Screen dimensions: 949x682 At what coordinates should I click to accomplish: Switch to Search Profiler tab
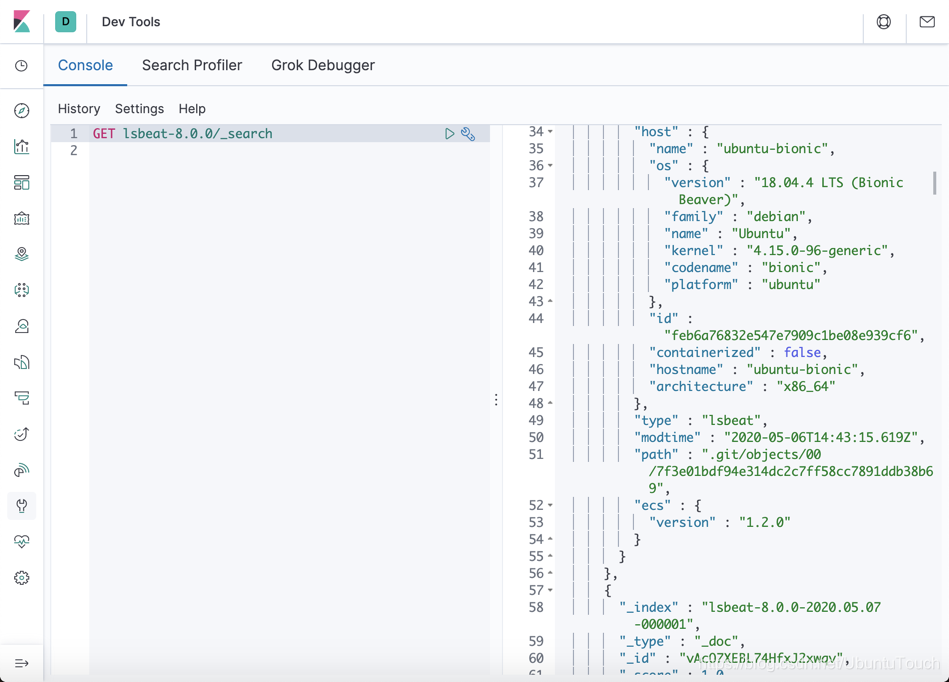pyautogui.click(x=192, y=65)
